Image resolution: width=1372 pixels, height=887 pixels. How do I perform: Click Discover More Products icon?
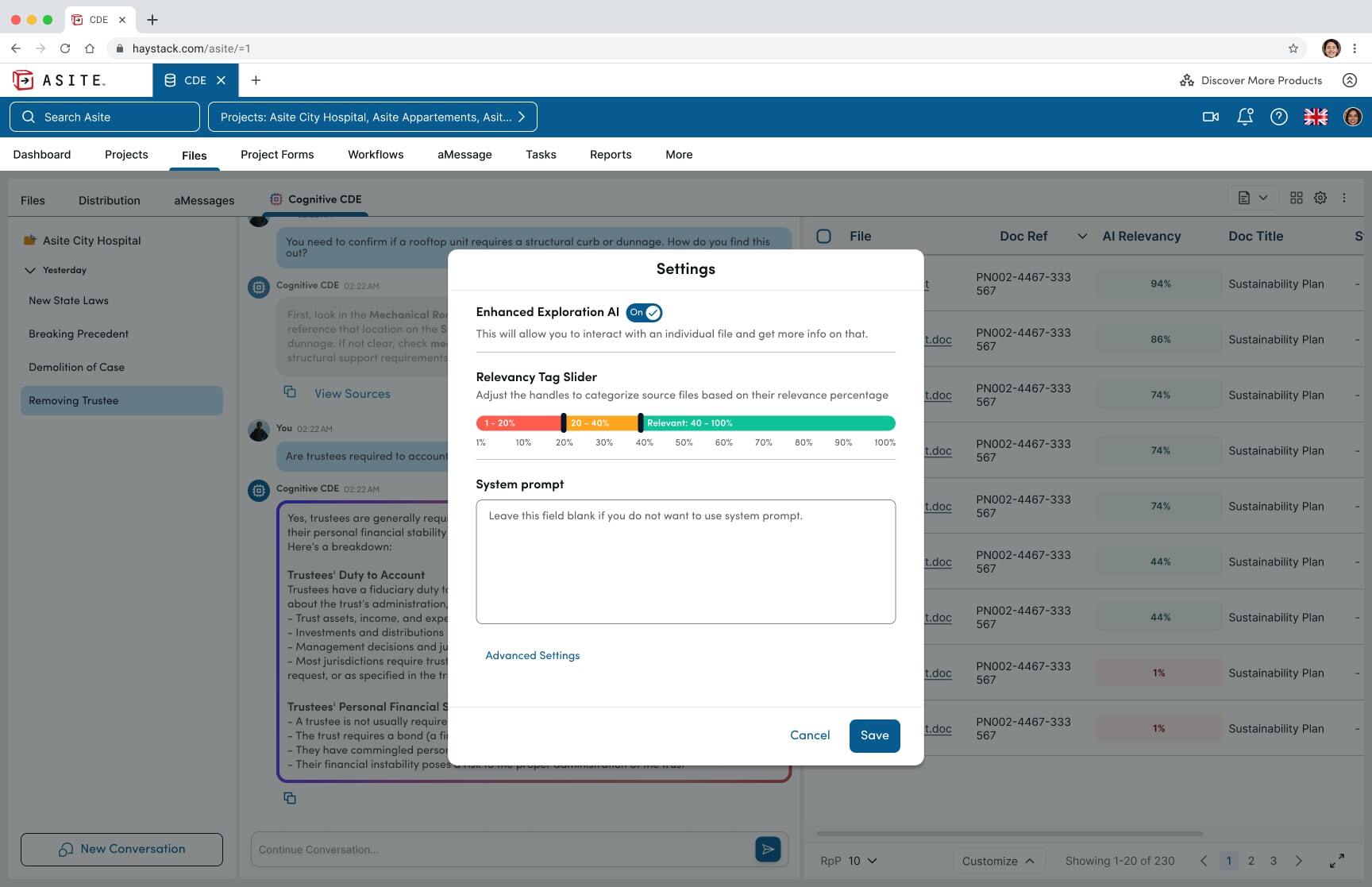(1187, 80)
